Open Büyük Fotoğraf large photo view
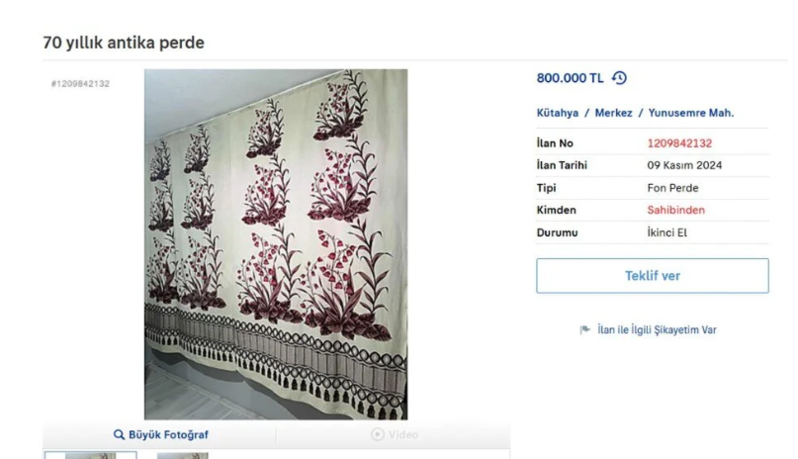 pos(161,435)
